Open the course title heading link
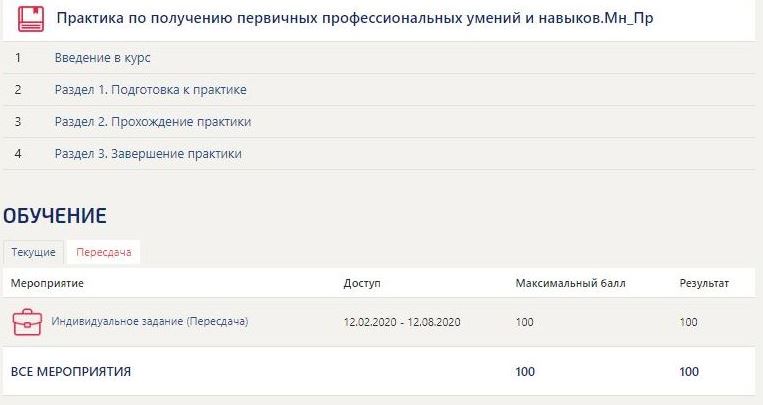This screenshot has width=763, height=405. pyautogui.click(x=355, y=19)
